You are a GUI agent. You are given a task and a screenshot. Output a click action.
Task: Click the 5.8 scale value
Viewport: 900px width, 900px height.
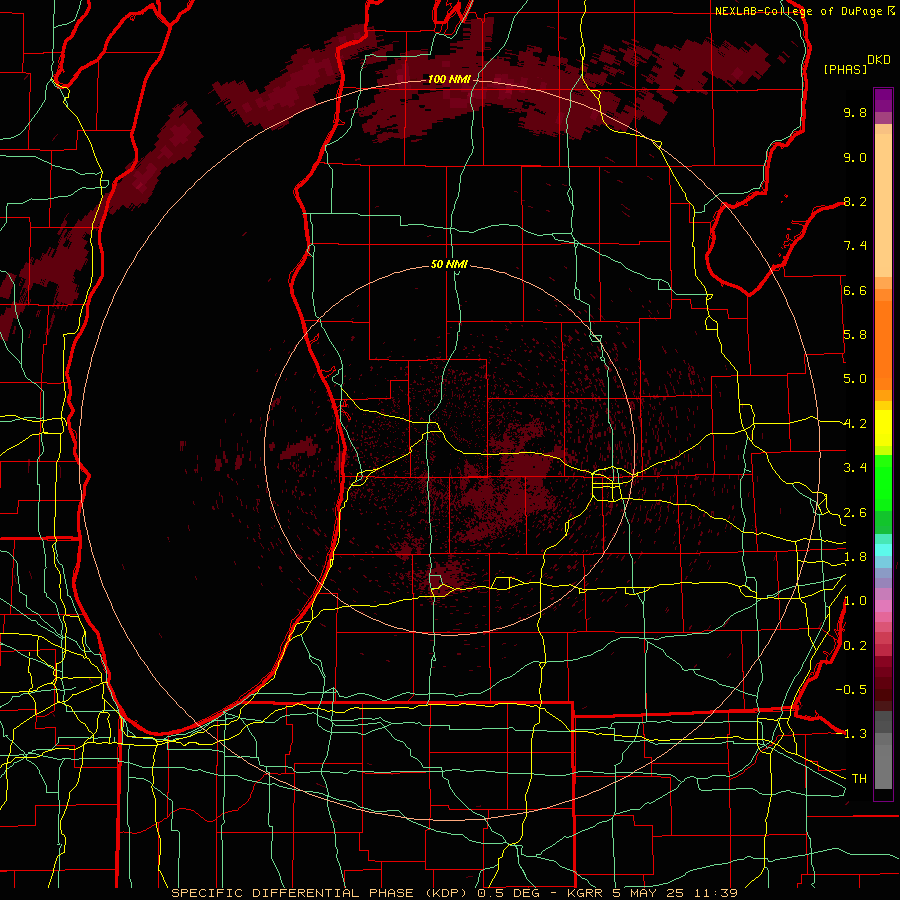855,335
